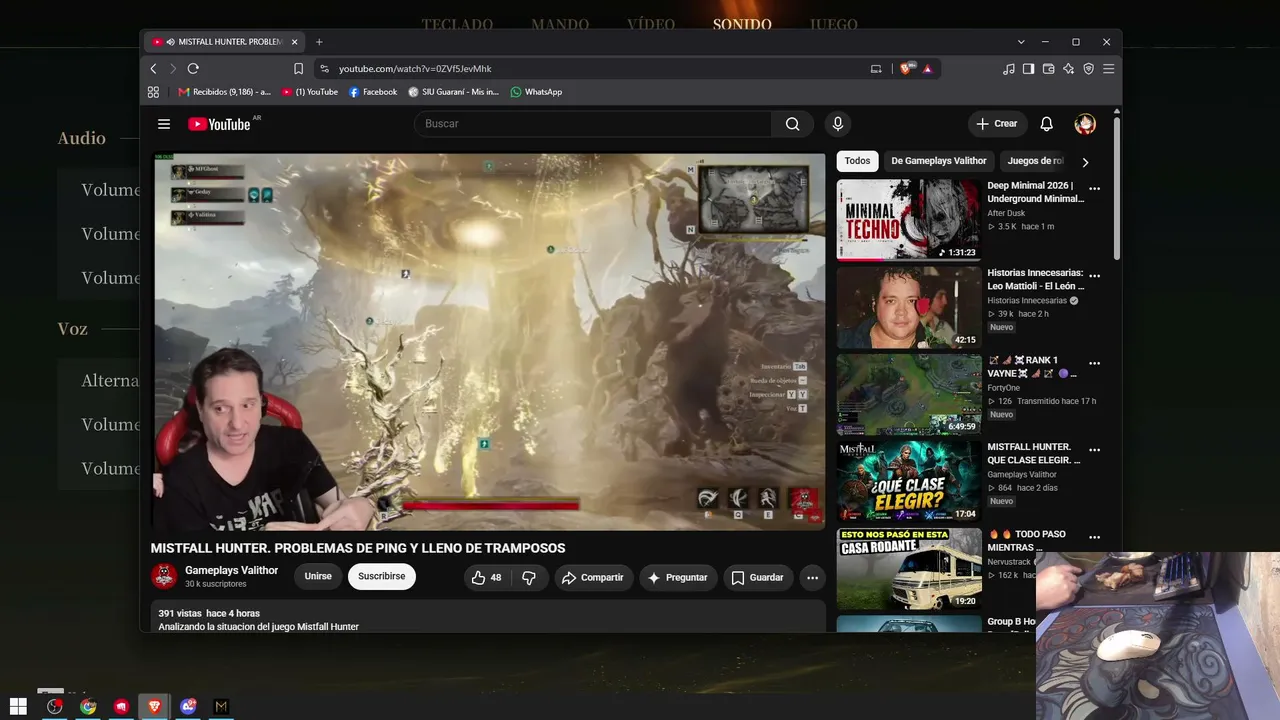Select the Todos filter chip

coord(857,161)
